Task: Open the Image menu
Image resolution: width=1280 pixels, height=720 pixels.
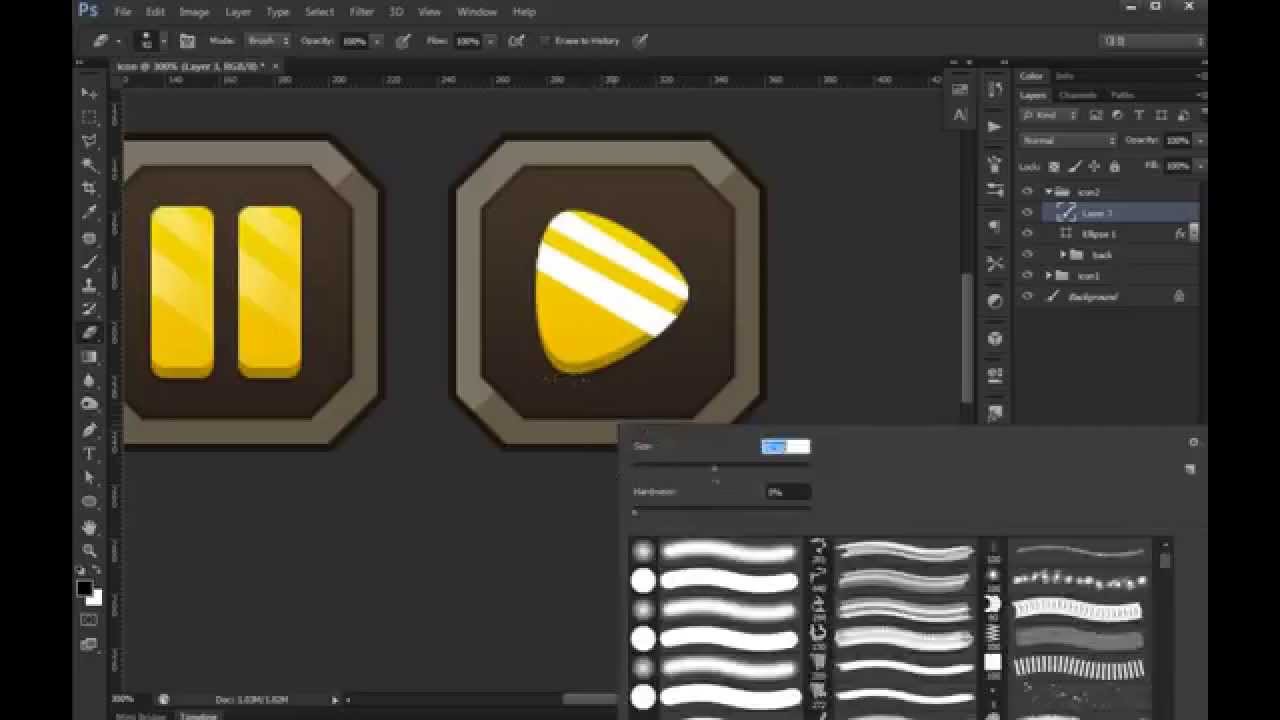Action: (x=194, y=12)
